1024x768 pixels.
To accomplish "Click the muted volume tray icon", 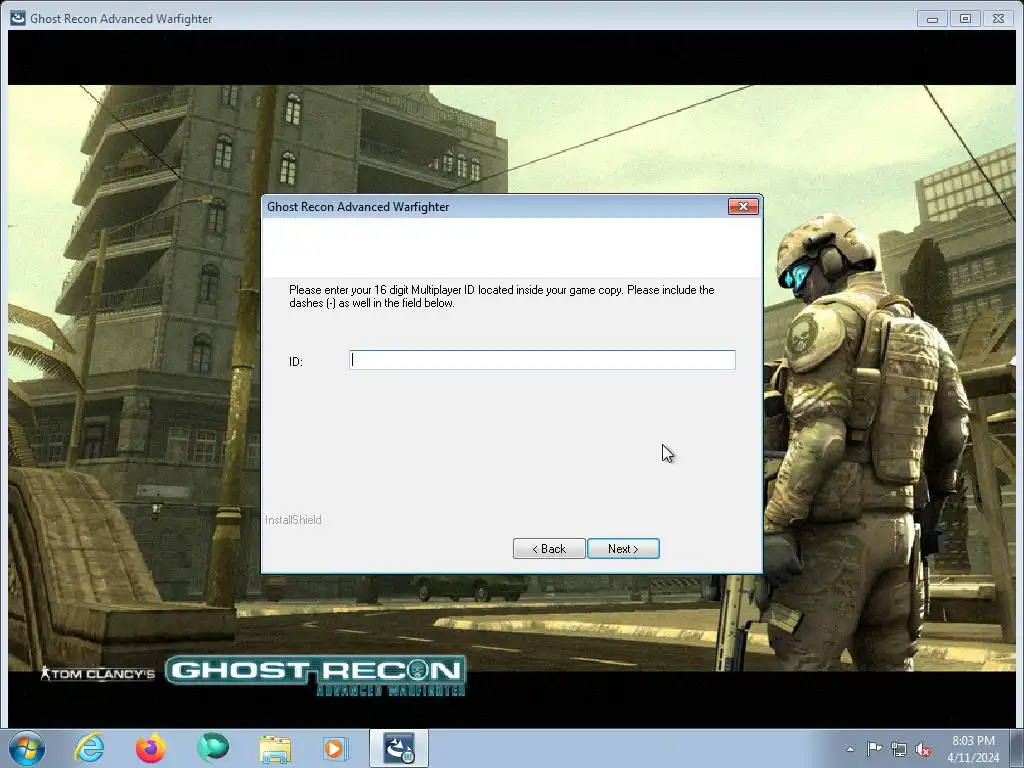I will point(923,749).
